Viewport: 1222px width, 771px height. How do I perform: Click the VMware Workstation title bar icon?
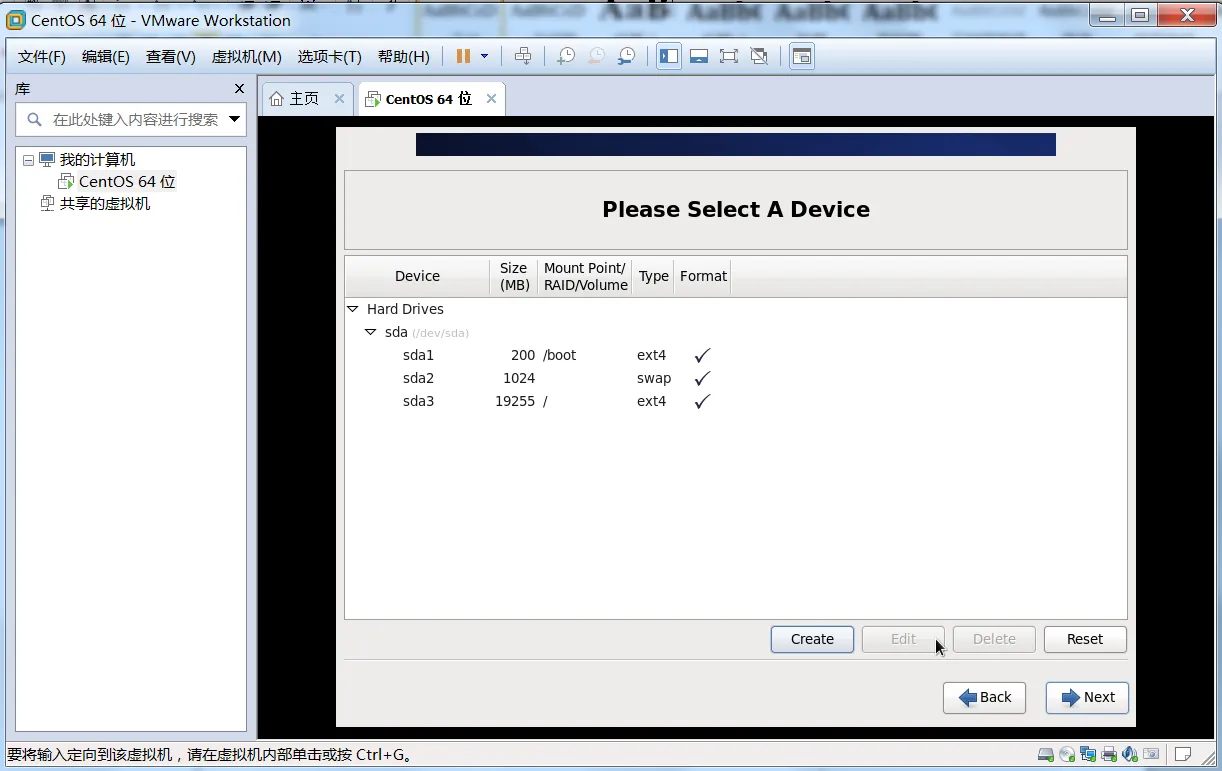(16, 20)
